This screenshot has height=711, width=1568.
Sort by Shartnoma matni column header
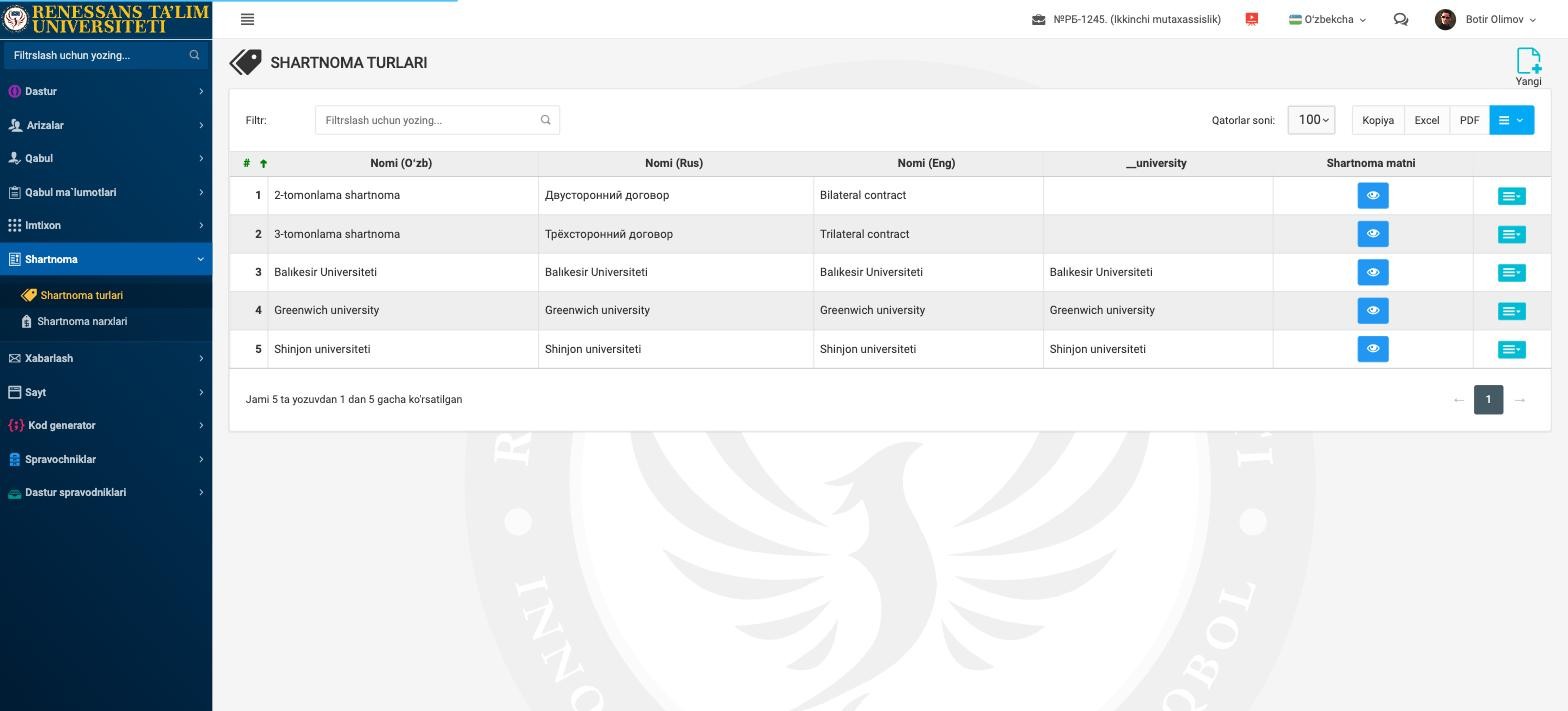click(x=1371, y=163)
